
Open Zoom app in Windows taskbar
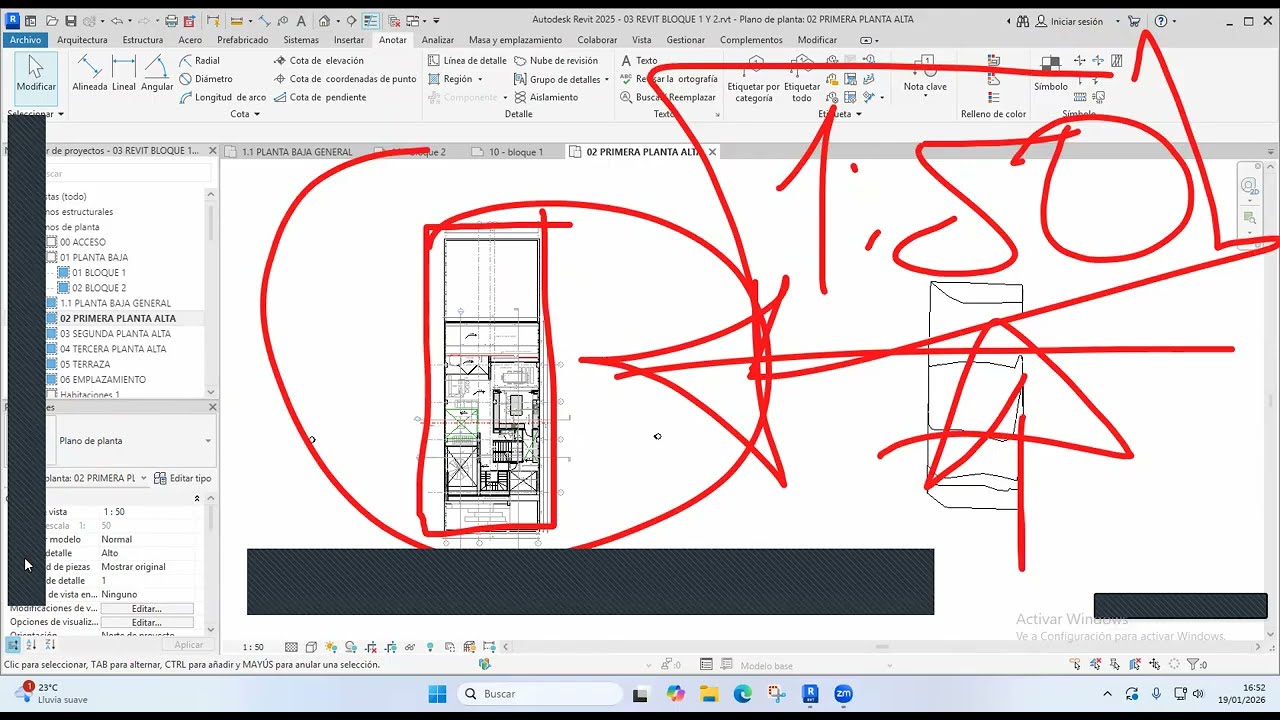click(843, 694)
